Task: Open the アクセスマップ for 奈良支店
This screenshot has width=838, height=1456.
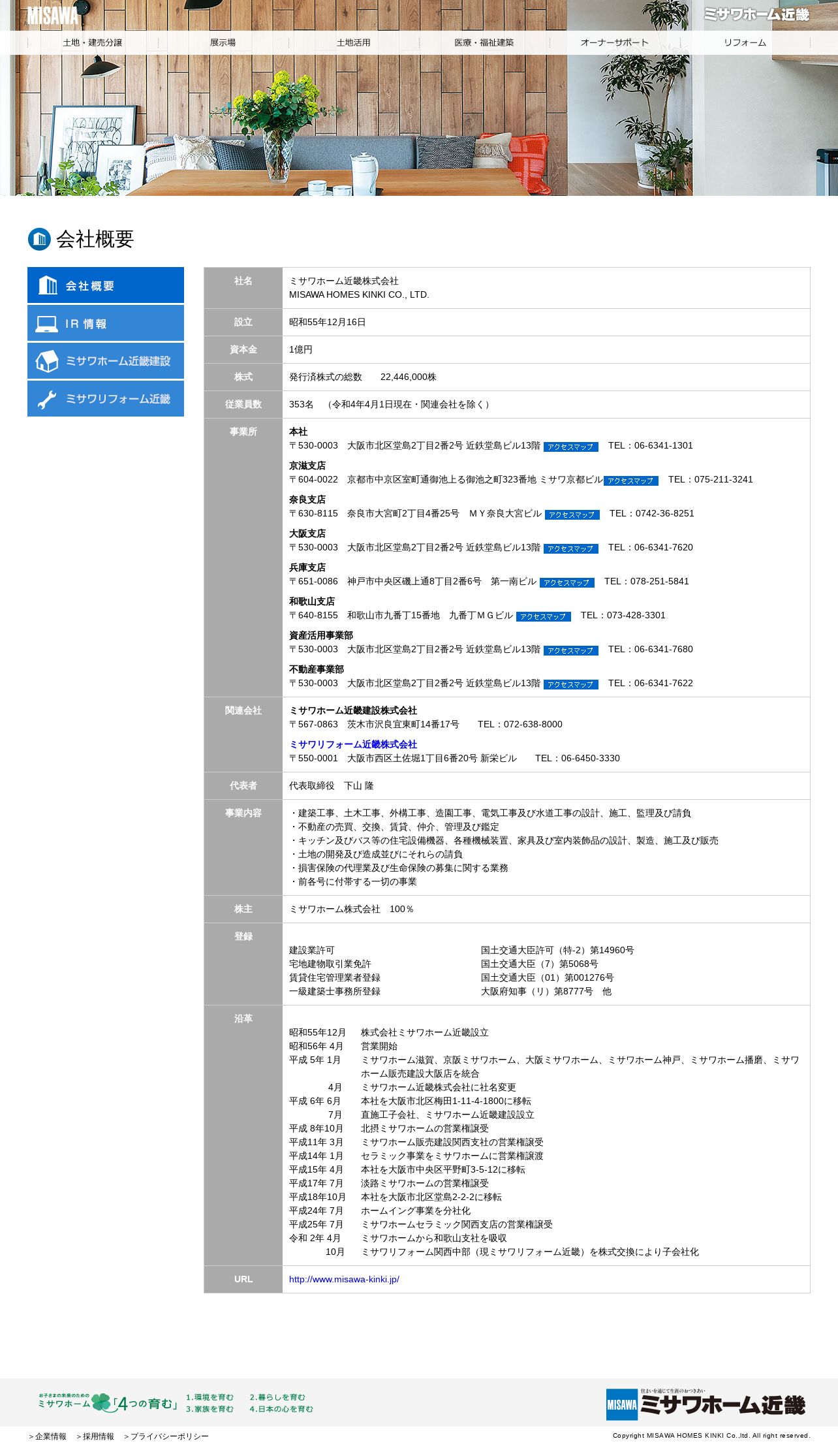Action: tap(572, 514)
